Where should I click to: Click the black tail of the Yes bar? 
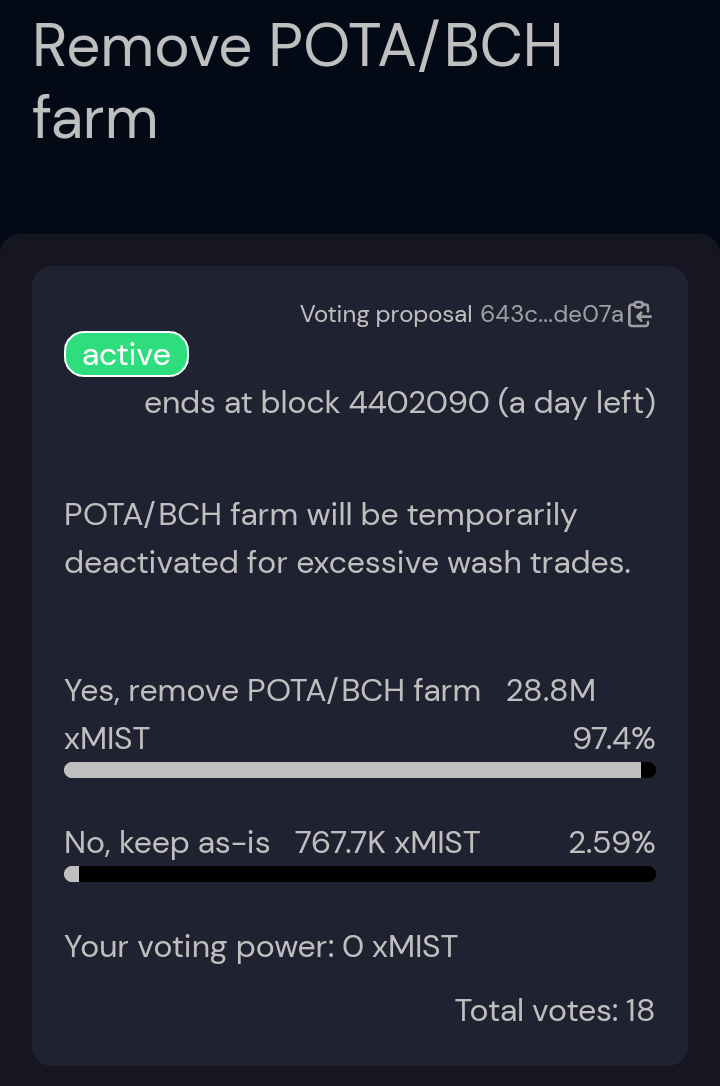[x=648, y=770]
